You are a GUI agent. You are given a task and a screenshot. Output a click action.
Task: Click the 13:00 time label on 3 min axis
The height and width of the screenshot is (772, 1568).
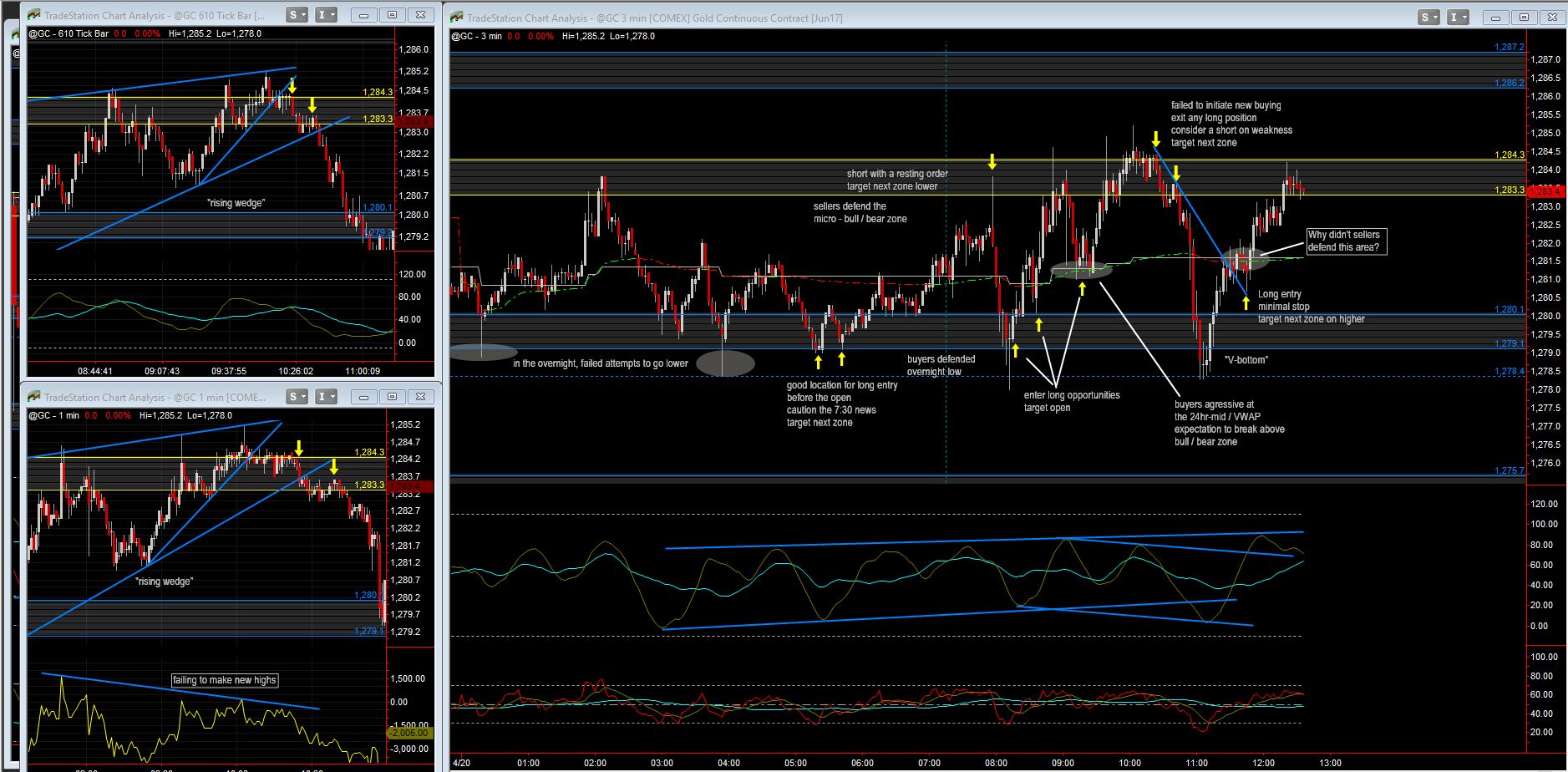coord(1330,763)
